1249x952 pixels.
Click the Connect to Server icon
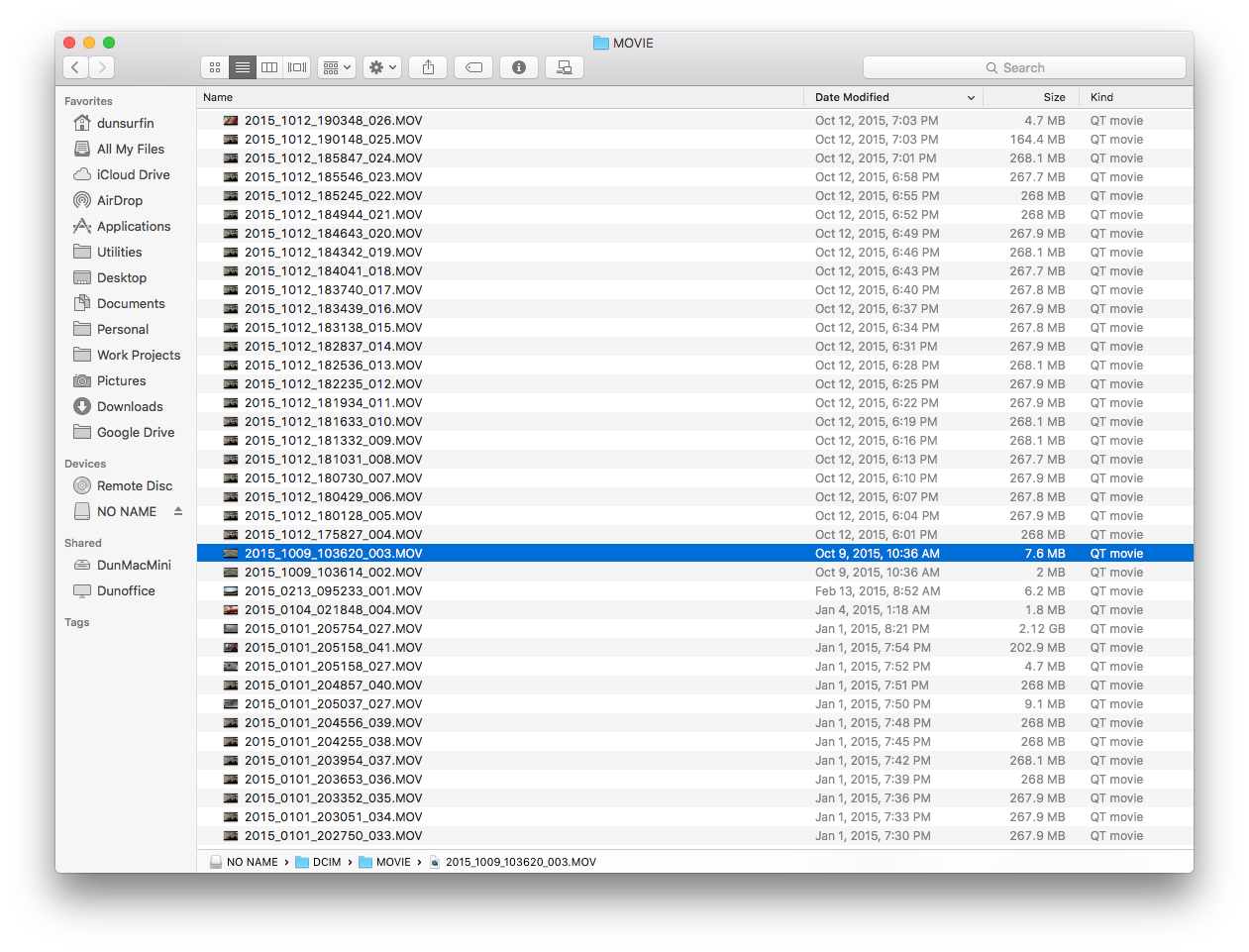pyautogui.click(x=565, y=67)
